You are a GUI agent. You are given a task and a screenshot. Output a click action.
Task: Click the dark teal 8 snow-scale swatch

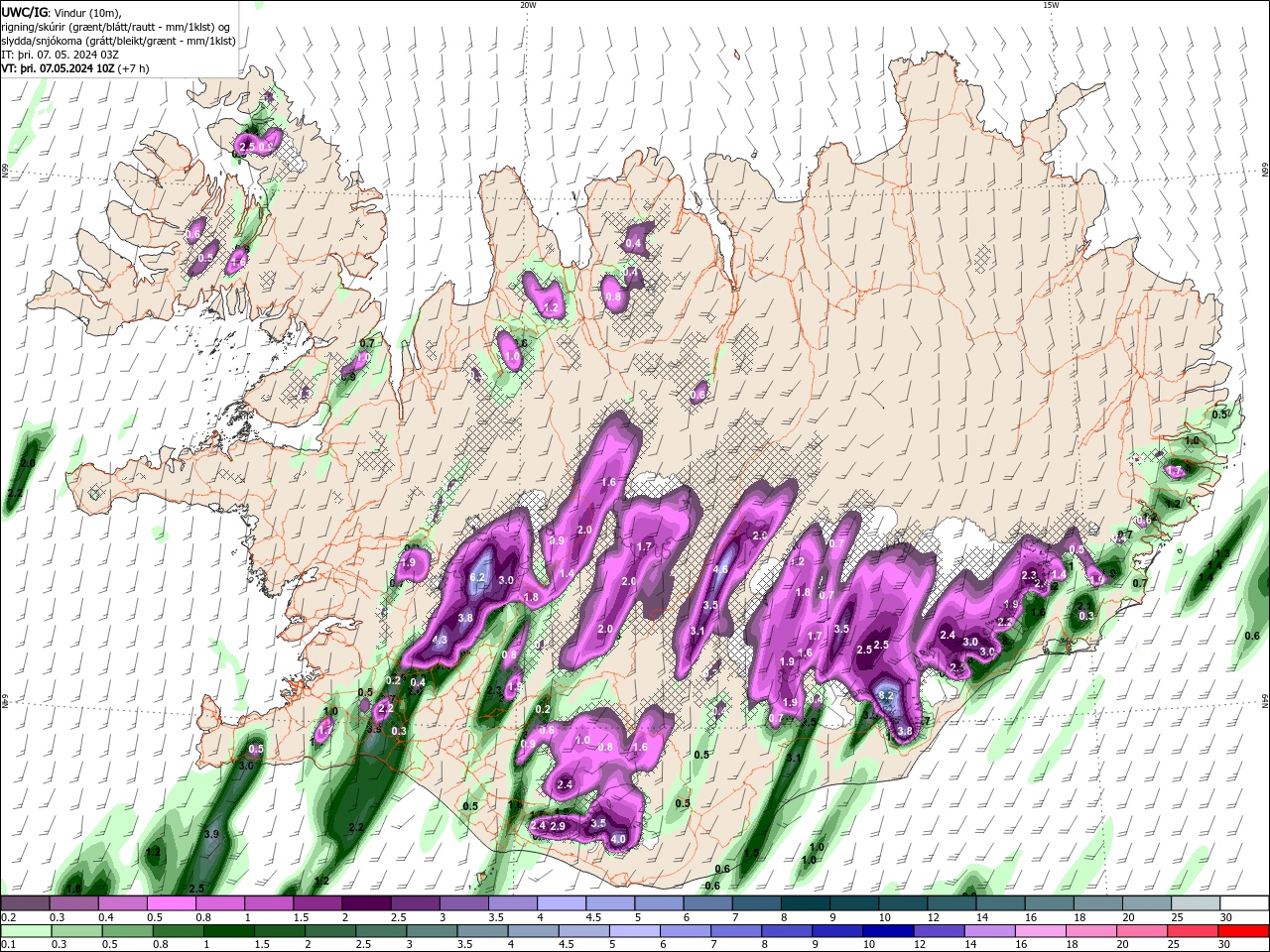click(x=807, y=903)
